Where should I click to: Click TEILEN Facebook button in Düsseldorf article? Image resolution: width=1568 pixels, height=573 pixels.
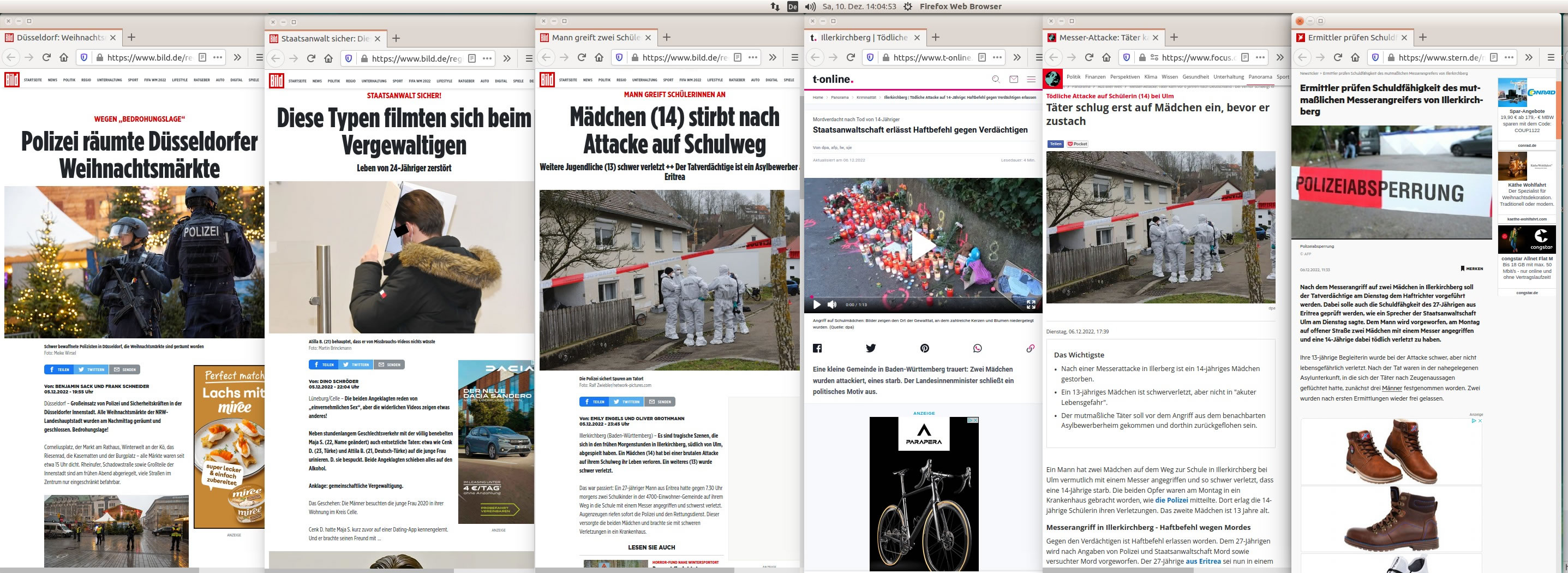59,369
